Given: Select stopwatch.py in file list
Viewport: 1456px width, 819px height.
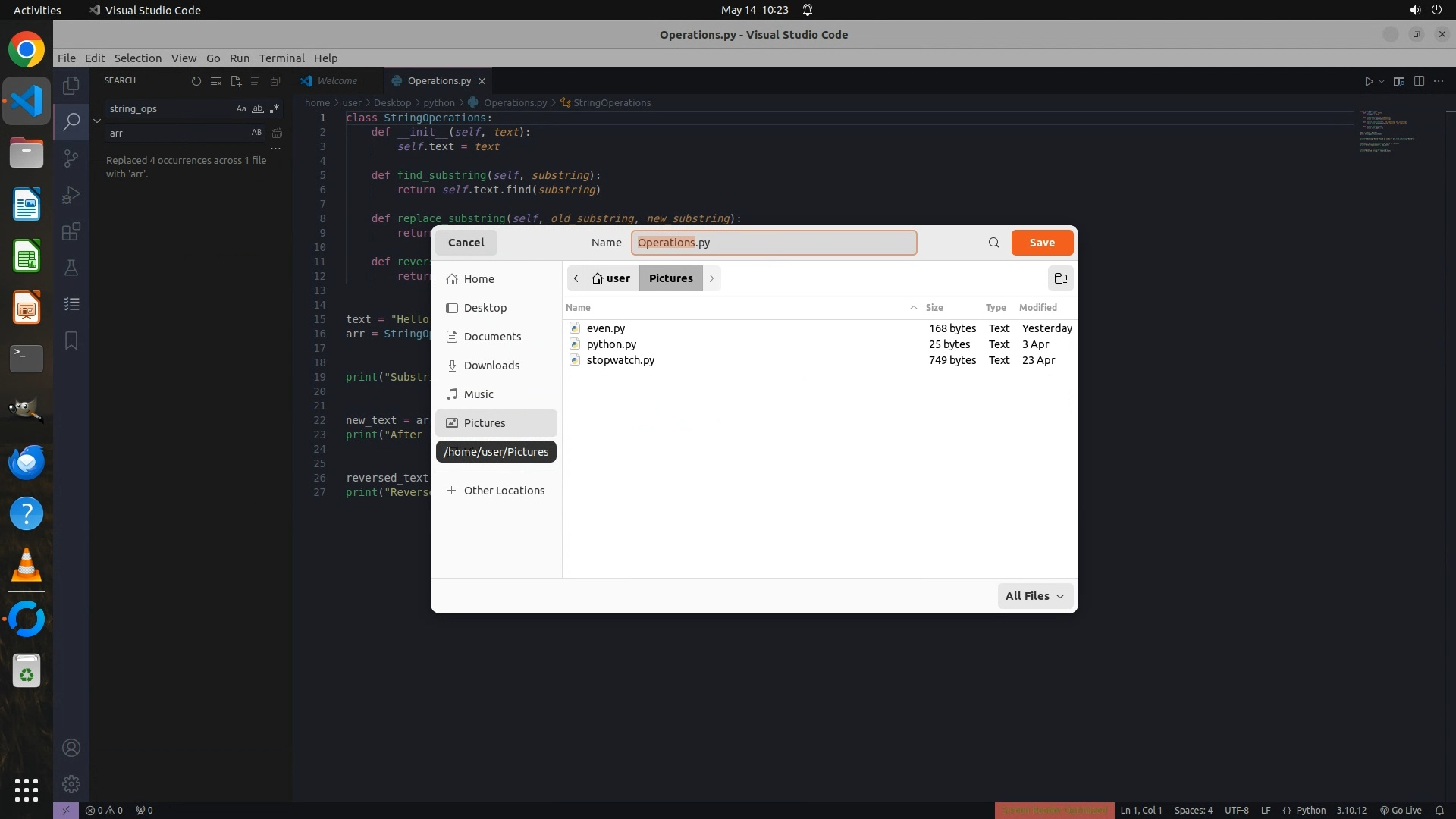Looking at the screenshot, I should [620, 360].
